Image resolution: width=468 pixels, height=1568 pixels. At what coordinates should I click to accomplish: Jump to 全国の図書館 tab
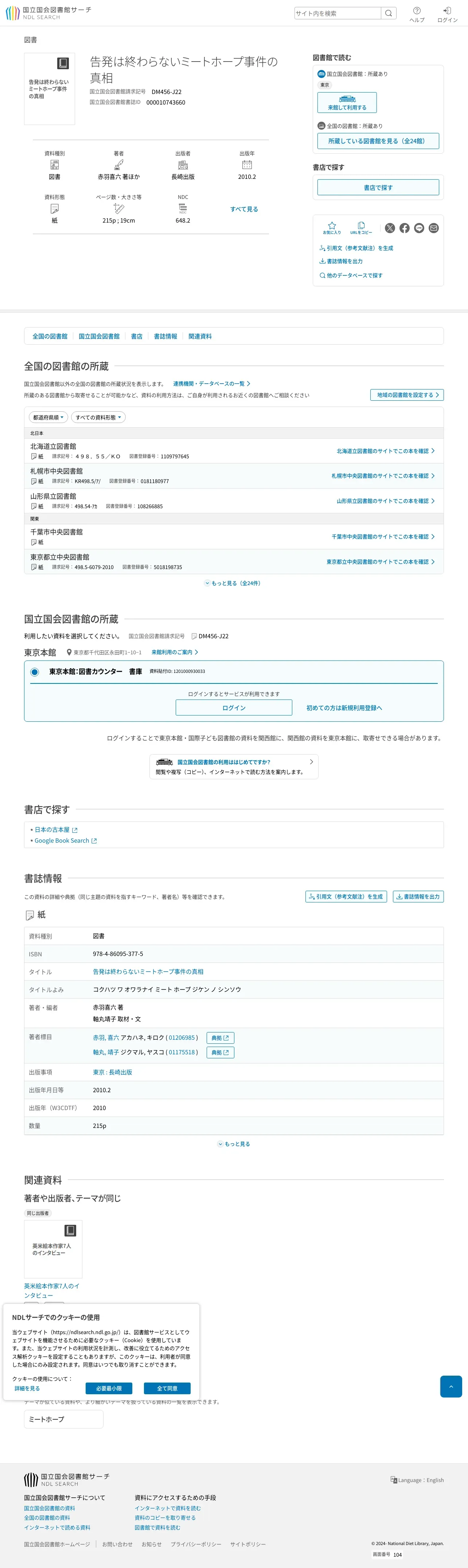(x=50, y=336)
